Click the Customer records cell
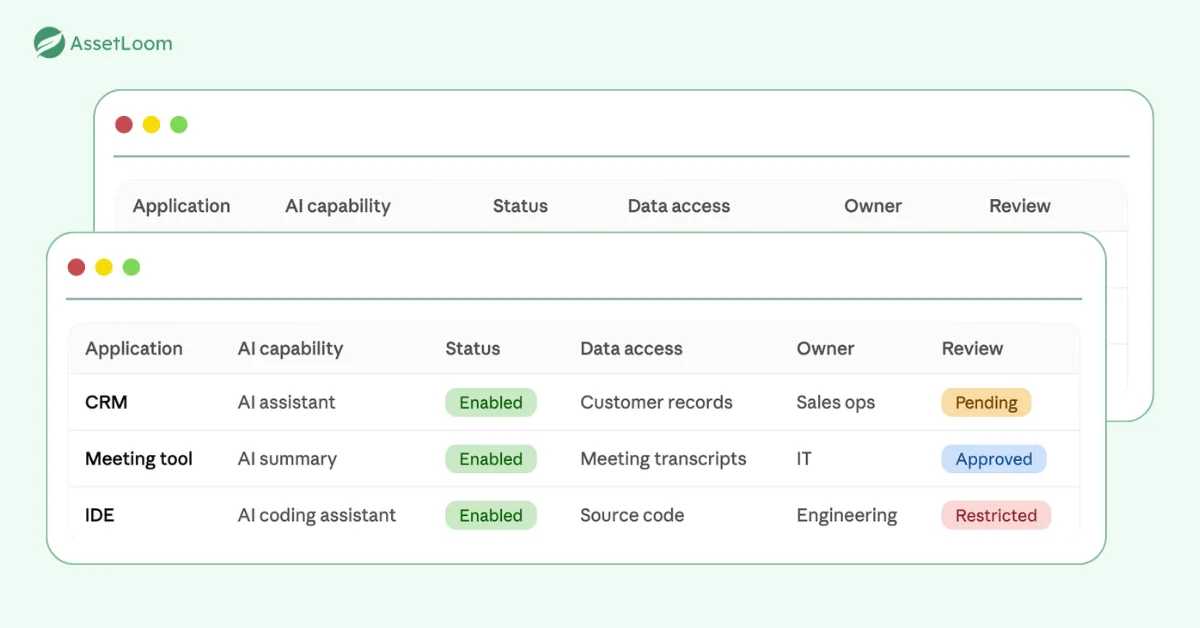This screenshot has height=628, width=1200. click(x=656, y=402)
